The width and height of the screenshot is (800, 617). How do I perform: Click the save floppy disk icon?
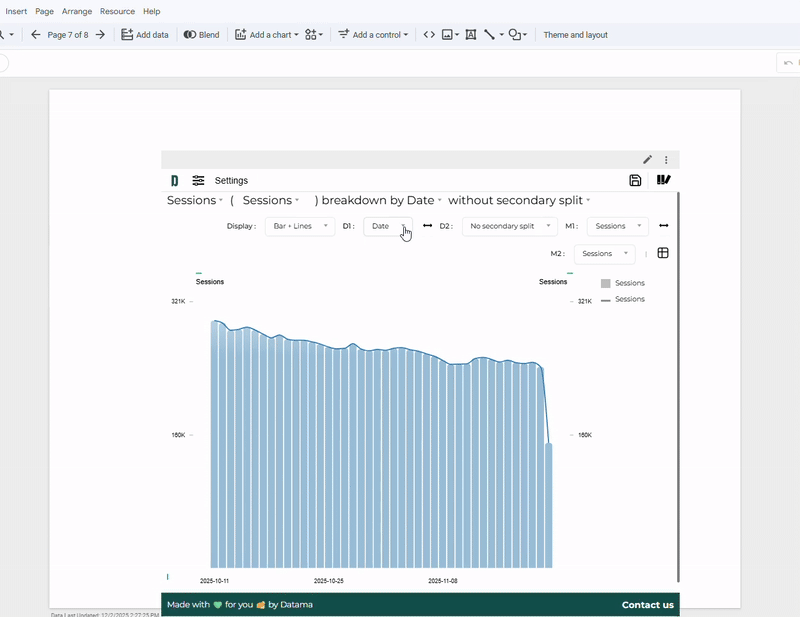pos(635,181)
